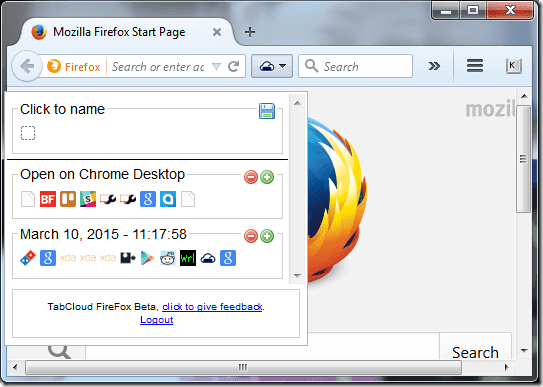Click the page vertical scrollbar thumb
This screenshot has height=387, width=543.
(523, 159)
